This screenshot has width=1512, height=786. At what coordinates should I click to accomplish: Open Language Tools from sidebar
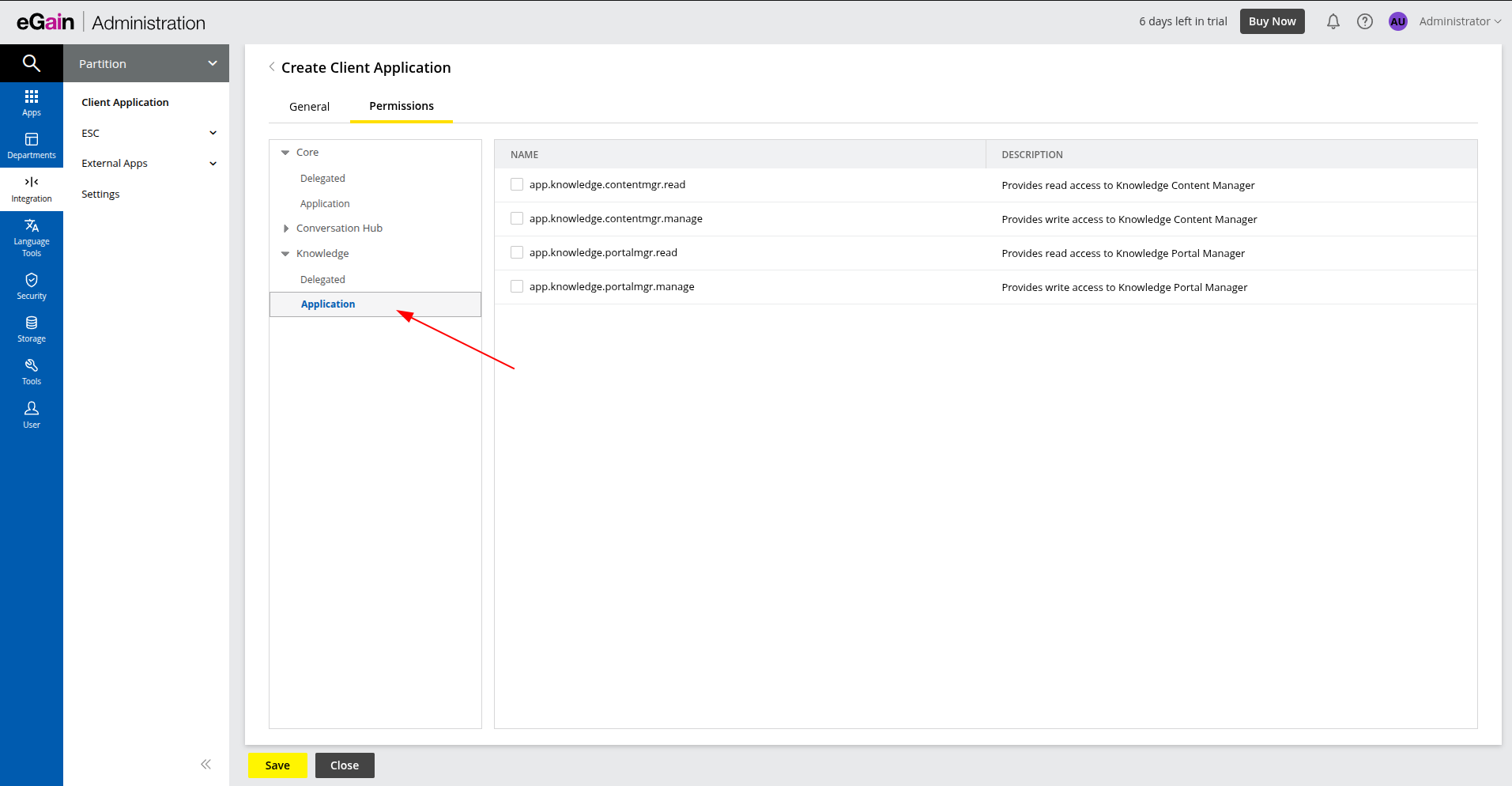point(32,236)
